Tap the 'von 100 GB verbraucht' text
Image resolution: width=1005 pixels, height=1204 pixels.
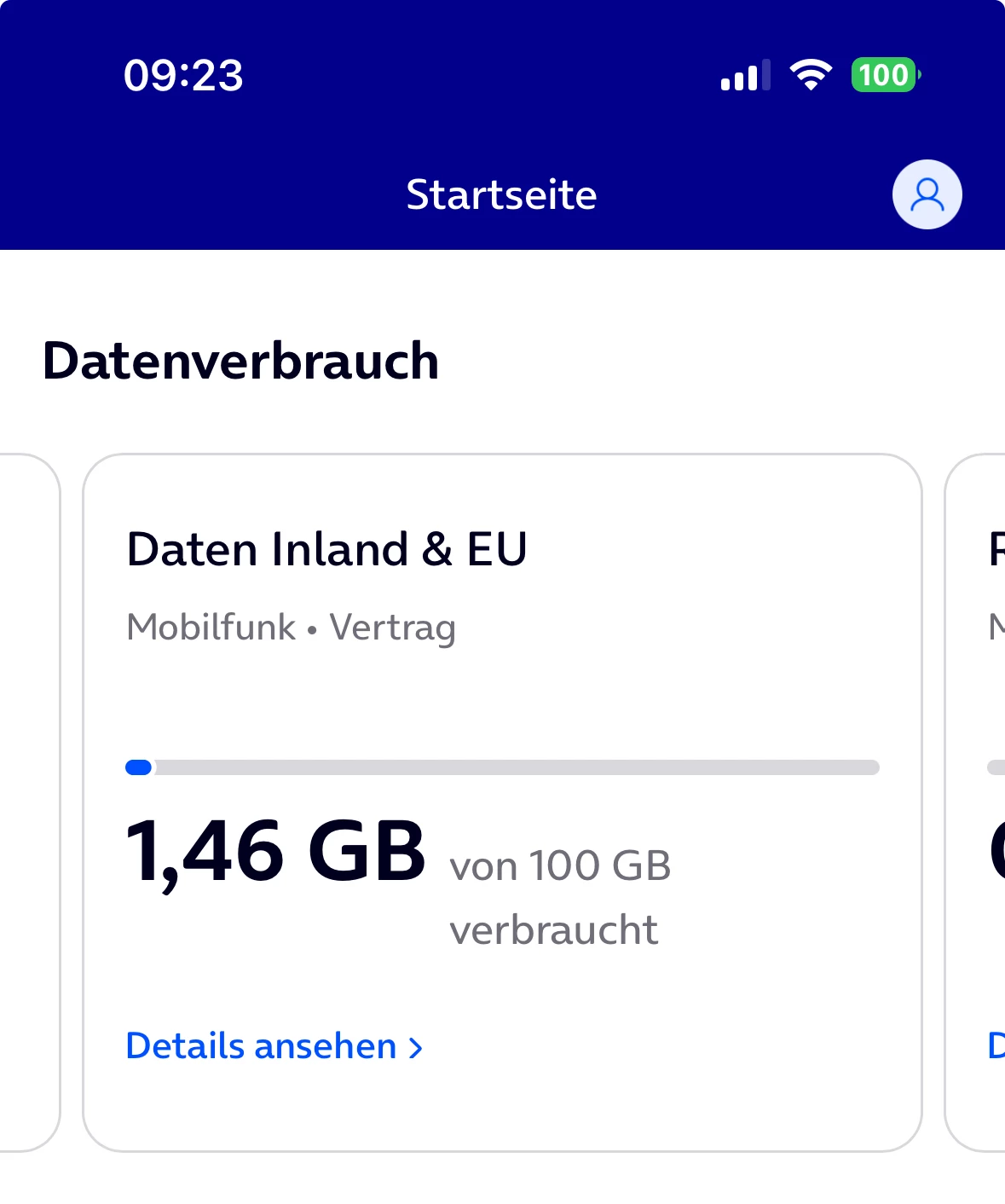559,897
